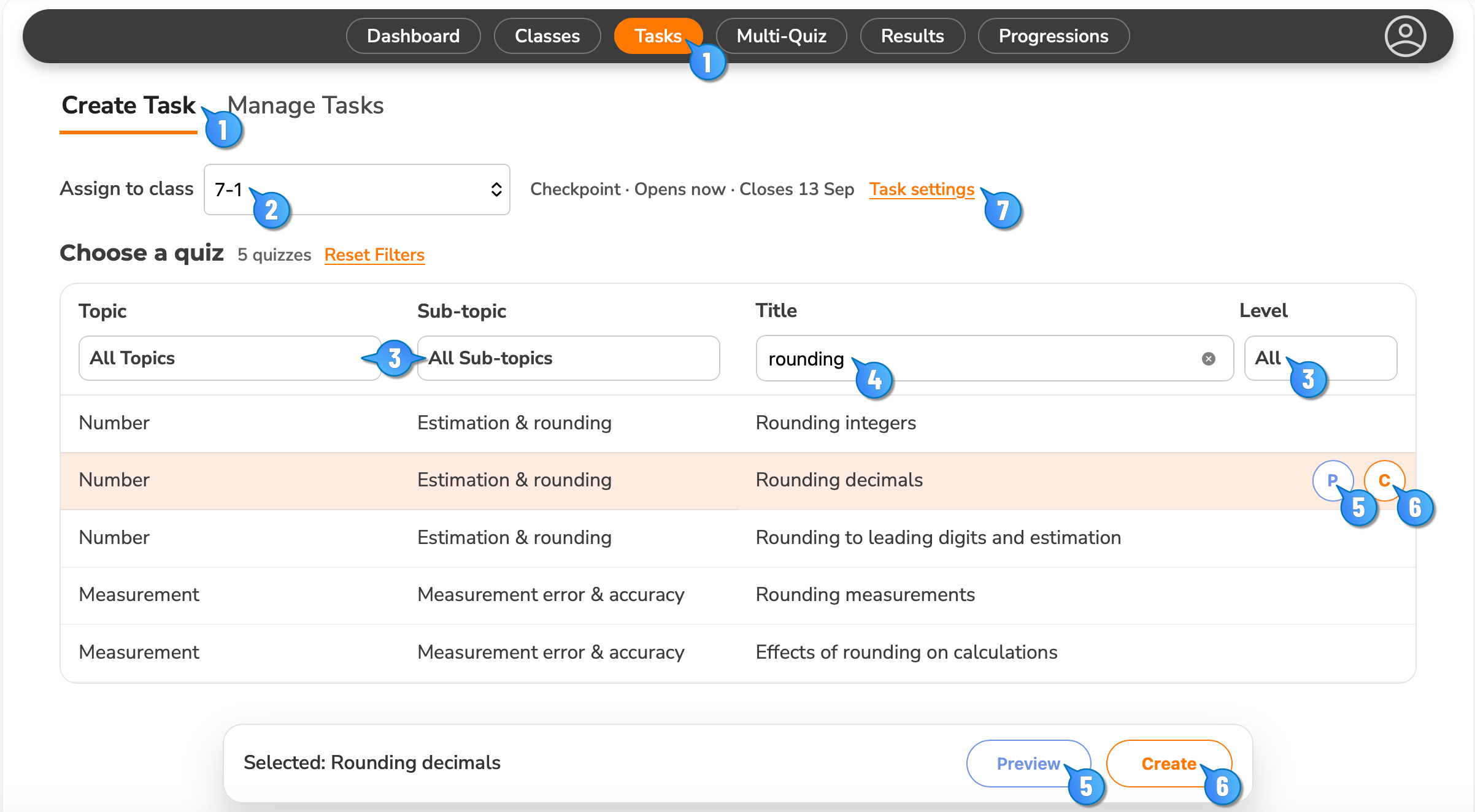Image resolution: width=1475 pixels, height=812 pixels.
Task: Select Effects of rounding on calculations
Action: [906, 653]
